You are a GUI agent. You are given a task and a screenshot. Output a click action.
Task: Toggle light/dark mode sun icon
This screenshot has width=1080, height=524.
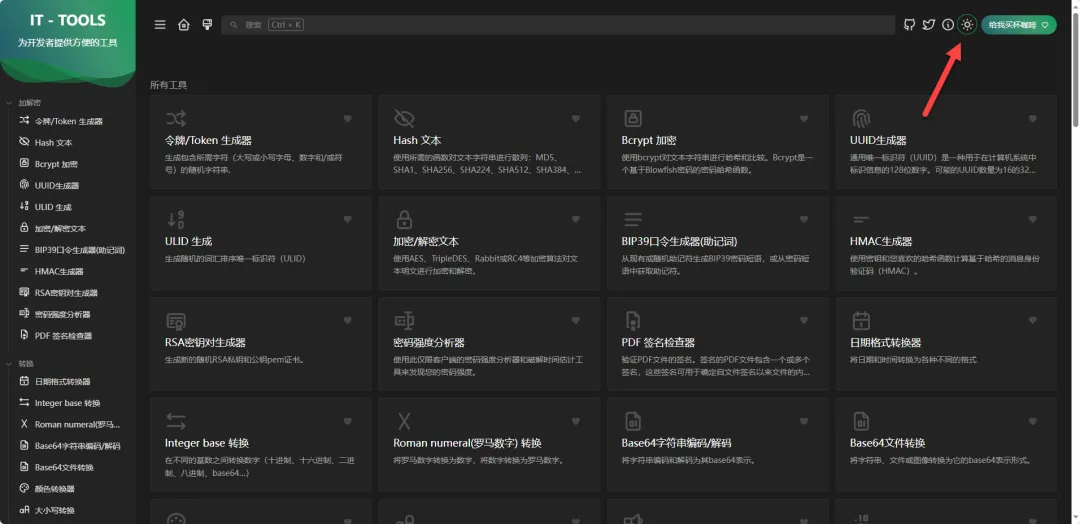click(x=967, y=25)
